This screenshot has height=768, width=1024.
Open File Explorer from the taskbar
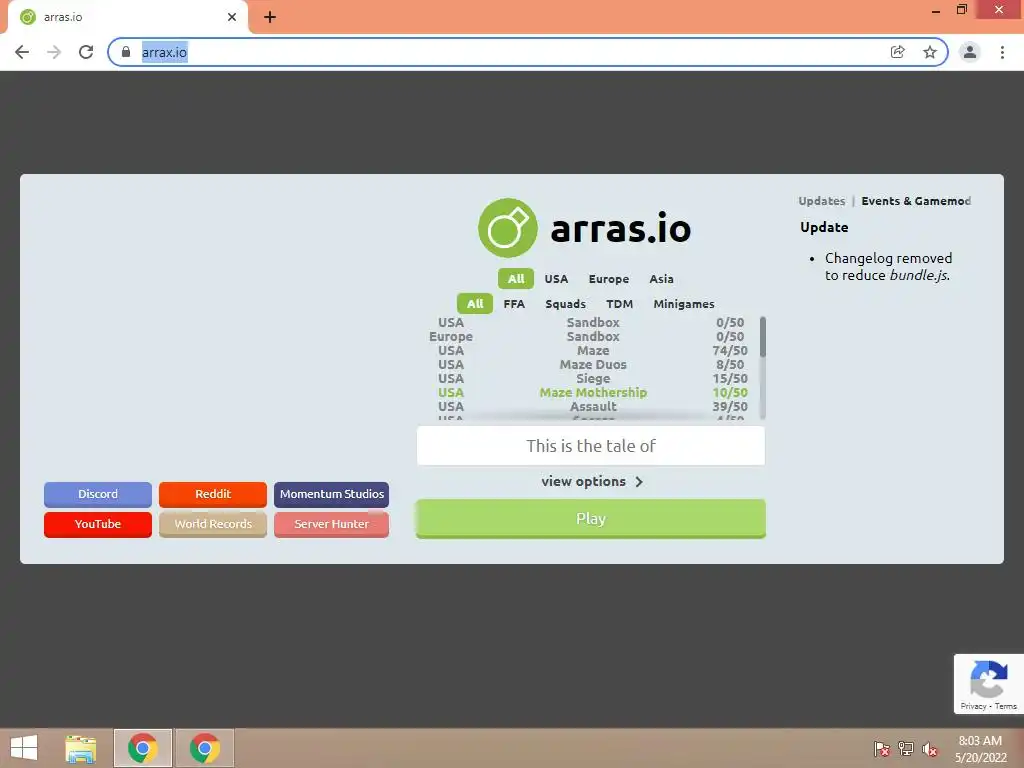[81, 748]
